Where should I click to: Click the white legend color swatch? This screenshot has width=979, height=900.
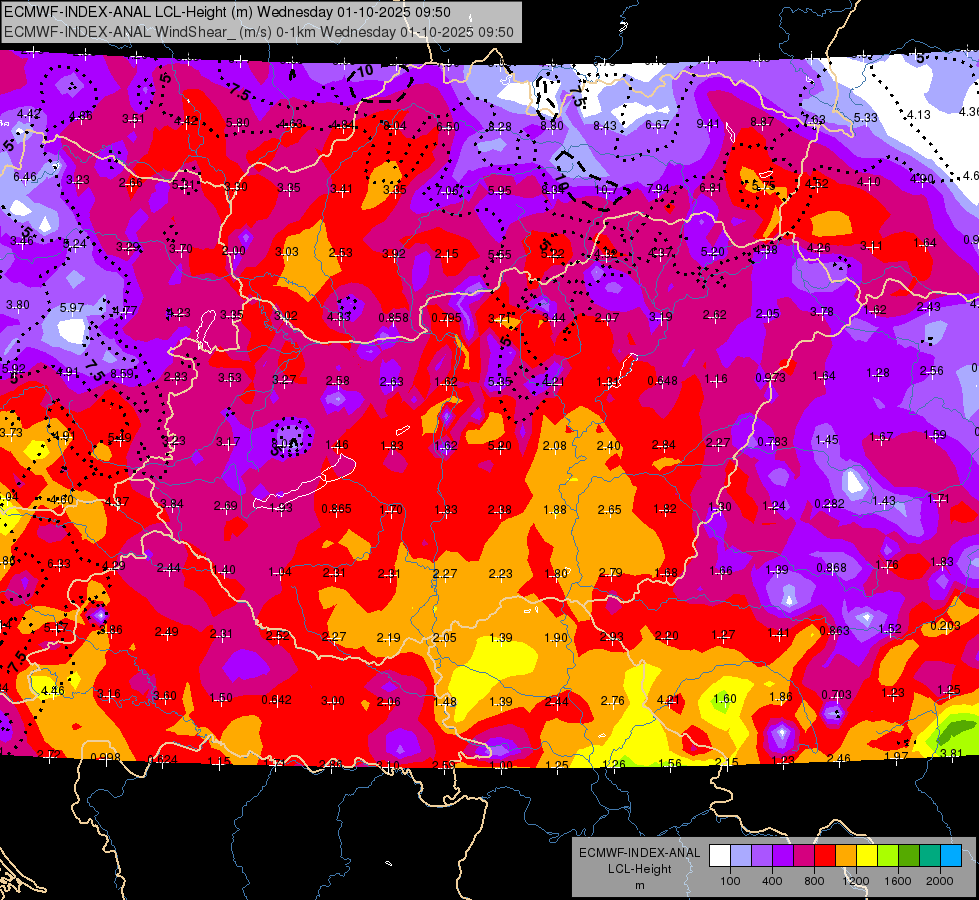pyautogui.click(x=720, y=855)
